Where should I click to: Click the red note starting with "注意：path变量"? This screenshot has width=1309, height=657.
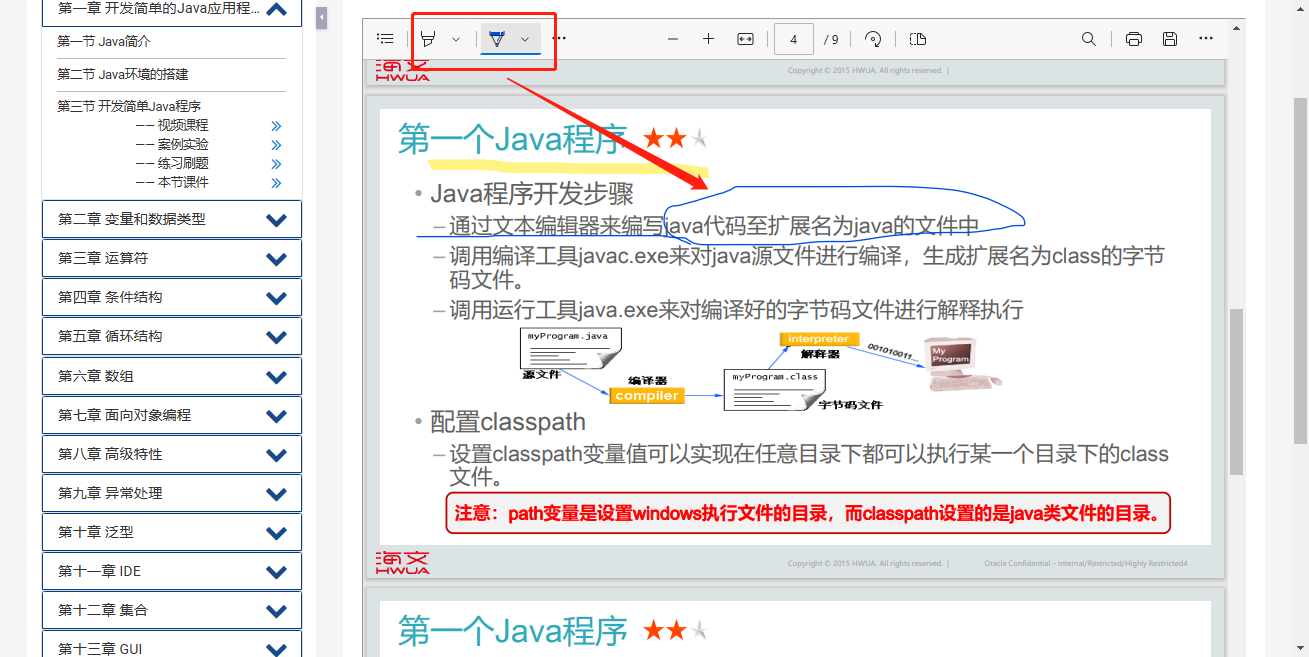pyautogui.click(x=807, y=514)
